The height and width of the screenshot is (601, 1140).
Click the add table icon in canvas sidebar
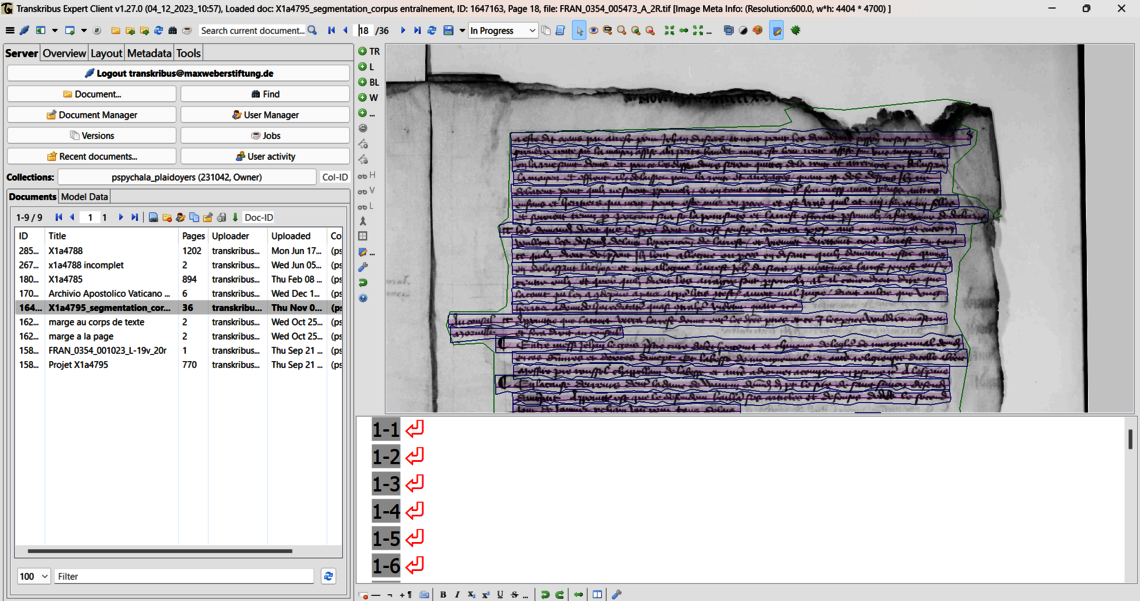pos(363,237)
